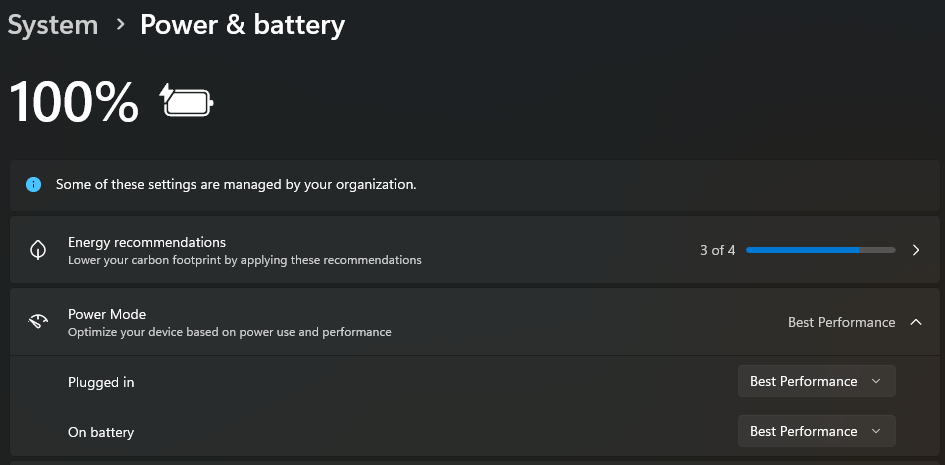Viewport: 945px width, 465px height.
Task: Click the 100% battery level text
Action: point(74,102)
